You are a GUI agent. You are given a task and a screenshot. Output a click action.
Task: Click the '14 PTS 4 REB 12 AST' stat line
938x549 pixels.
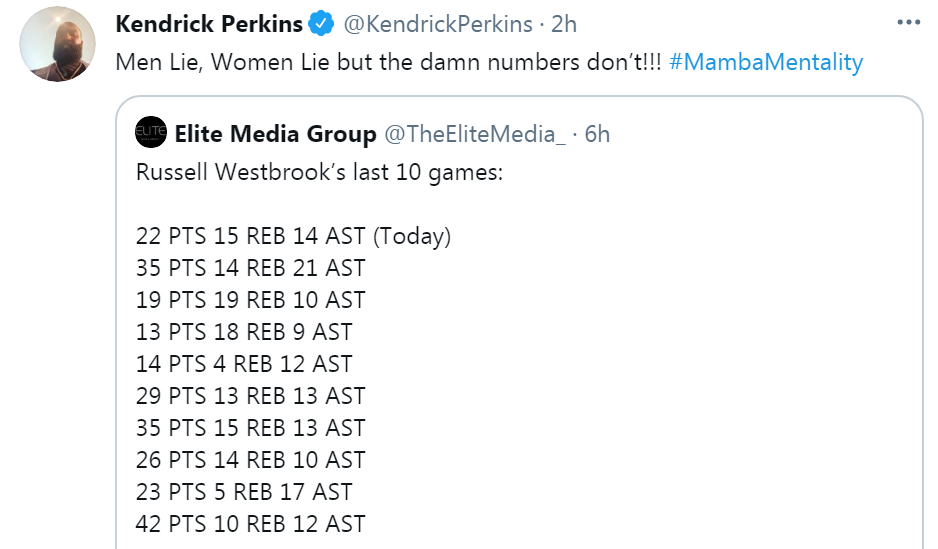click(x=244, y=364)
